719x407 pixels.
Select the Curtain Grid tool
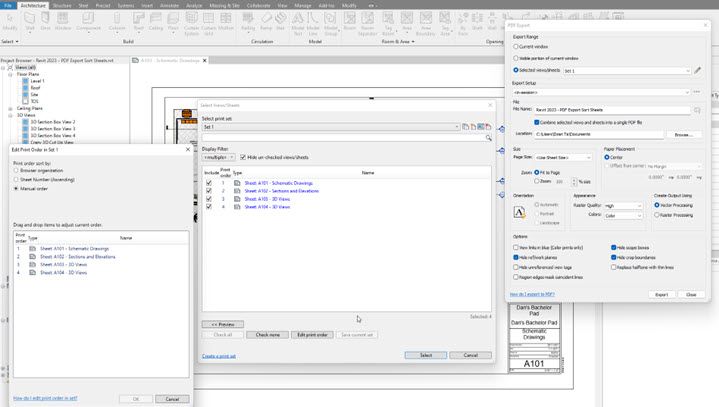tap(209, 24)
